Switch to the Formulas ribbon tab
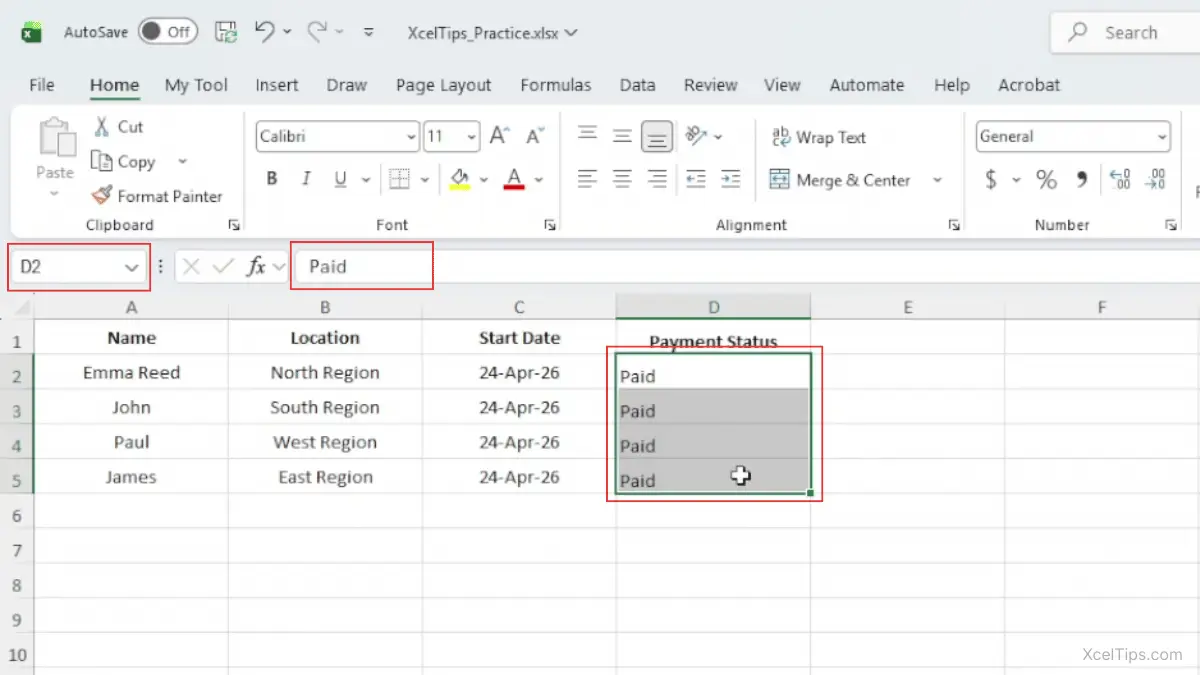The height and width of the screenshot is (675, 1200). [x=555, y=85]
